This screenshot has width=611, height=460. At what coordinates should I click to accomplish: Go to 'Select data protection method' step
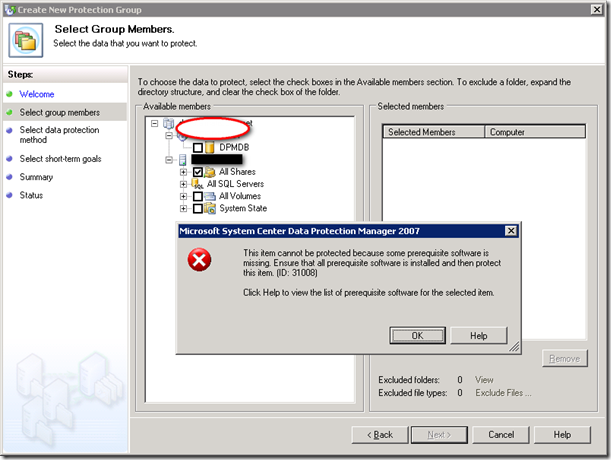click(x=59, y=134)
